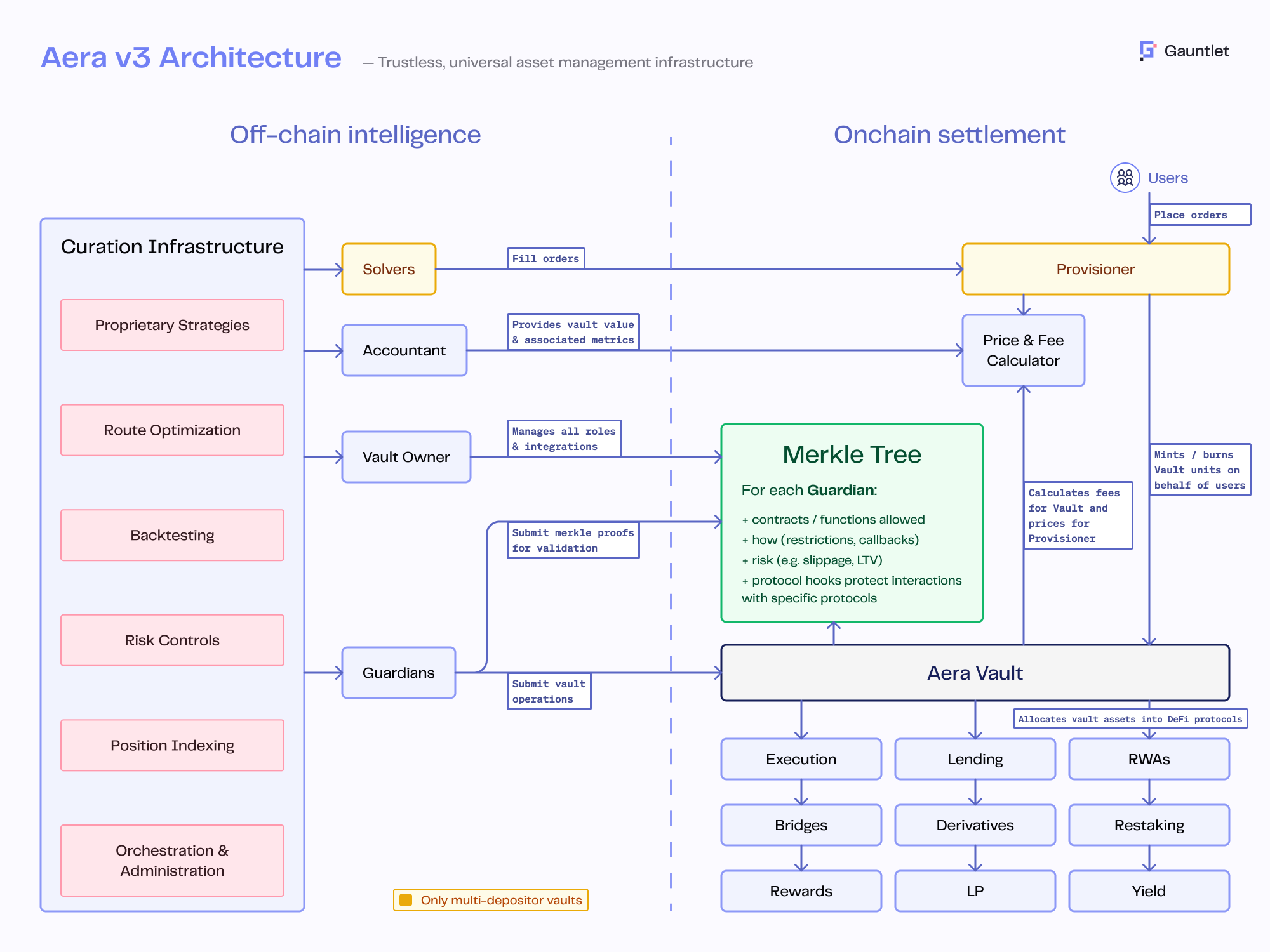Click the Aera Vault block
Image resolution: width=1270 pixels, height=952 pixels.
975,673
